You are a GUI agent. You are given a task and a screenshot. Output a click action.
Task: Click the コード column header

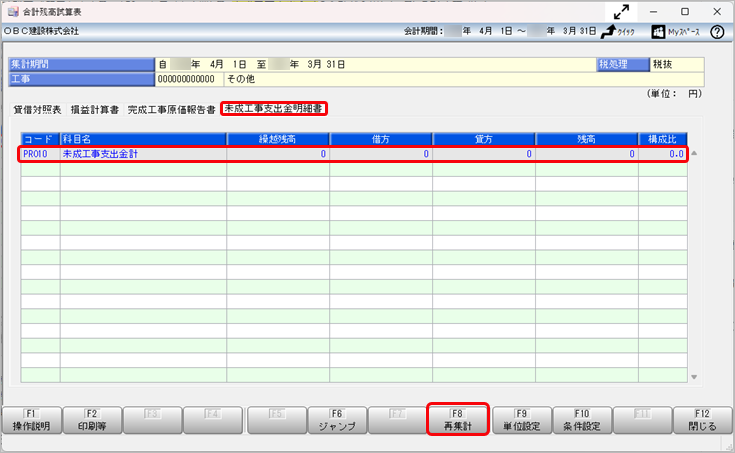(x=40, y=139)
